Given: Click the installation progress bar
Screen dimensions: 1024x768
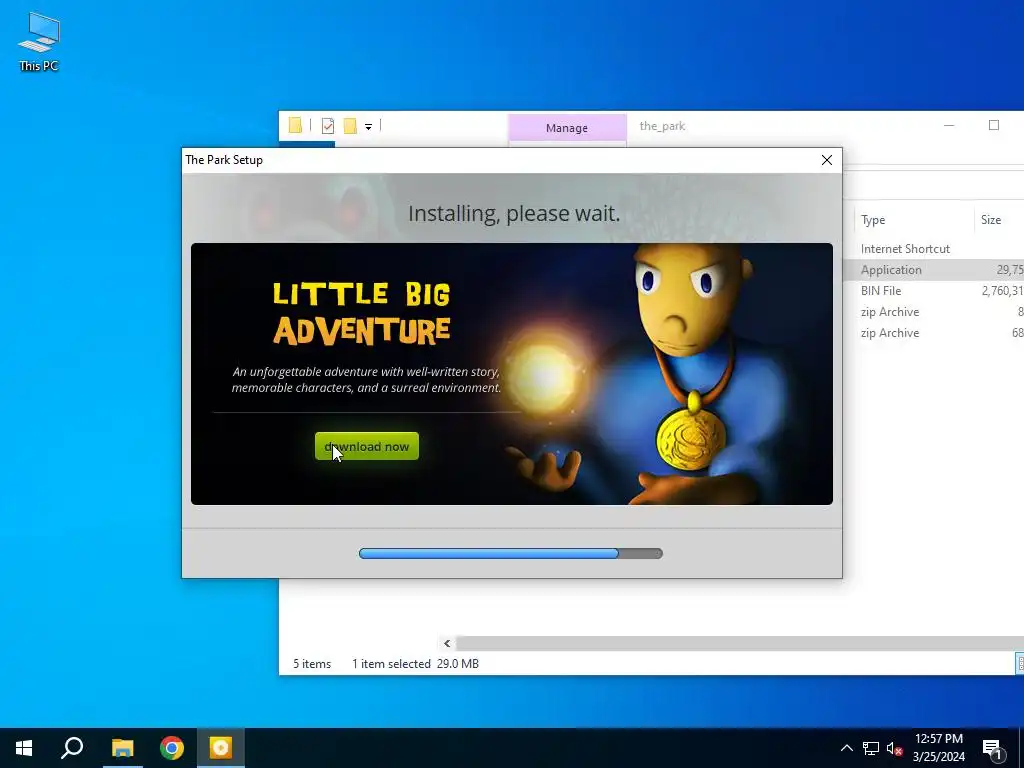Looking at the screenshot, I should pos(511,553).
